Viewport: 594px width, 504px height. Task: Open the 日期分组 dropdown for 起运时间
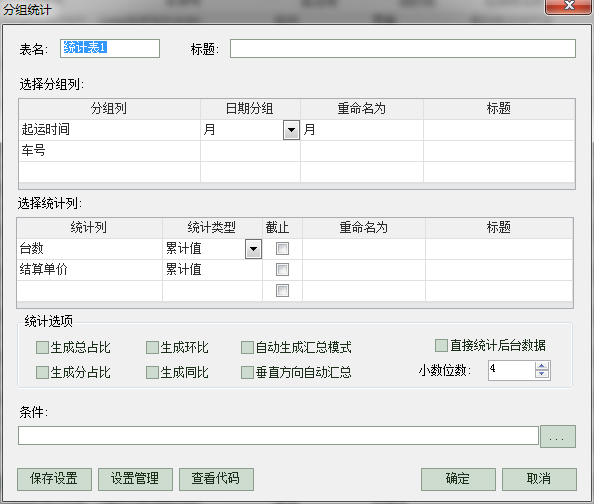[291, 130]
